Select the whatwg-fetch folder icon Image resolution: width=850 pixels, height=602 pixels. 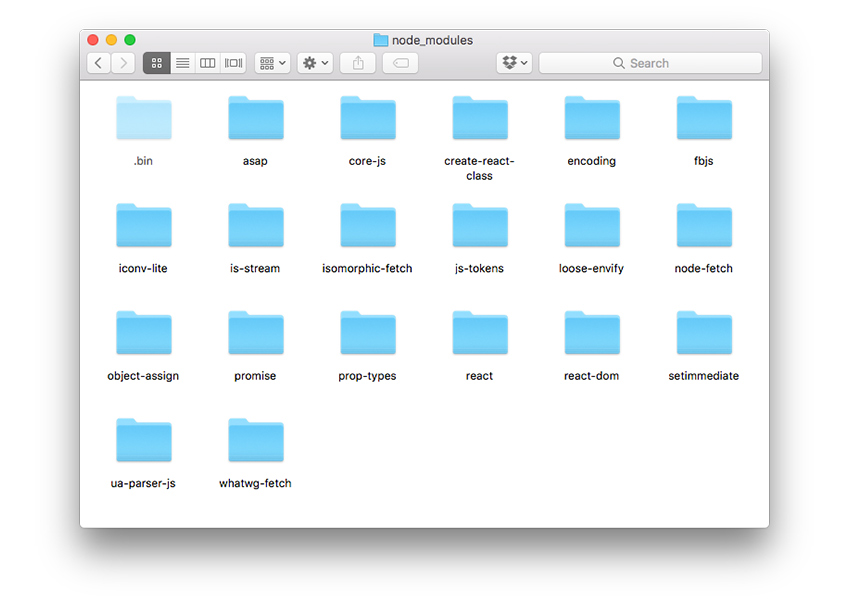(256, 440)
